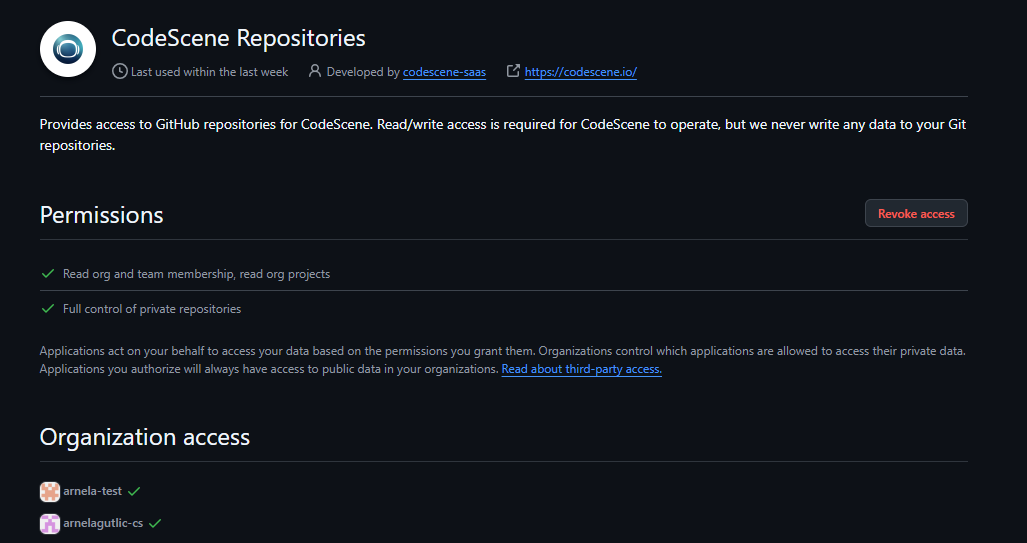Open the https://codescene.io/ link

[x=581, y=72]
